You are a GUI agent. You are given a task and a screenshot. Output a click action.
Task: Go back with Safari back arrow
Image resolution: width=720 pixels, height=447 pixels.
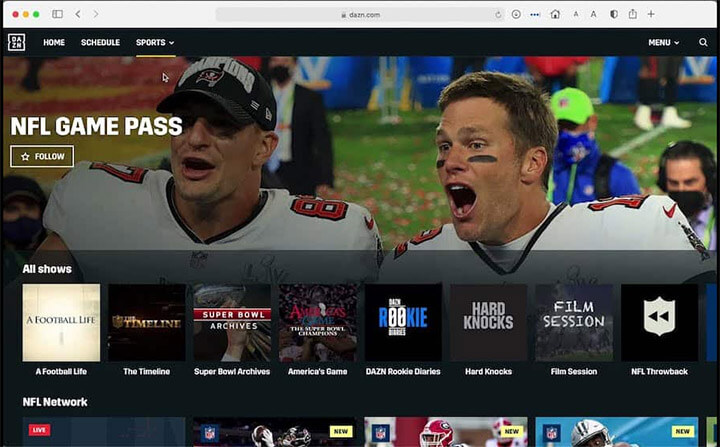pyautogui.click(x=78, y=14)
